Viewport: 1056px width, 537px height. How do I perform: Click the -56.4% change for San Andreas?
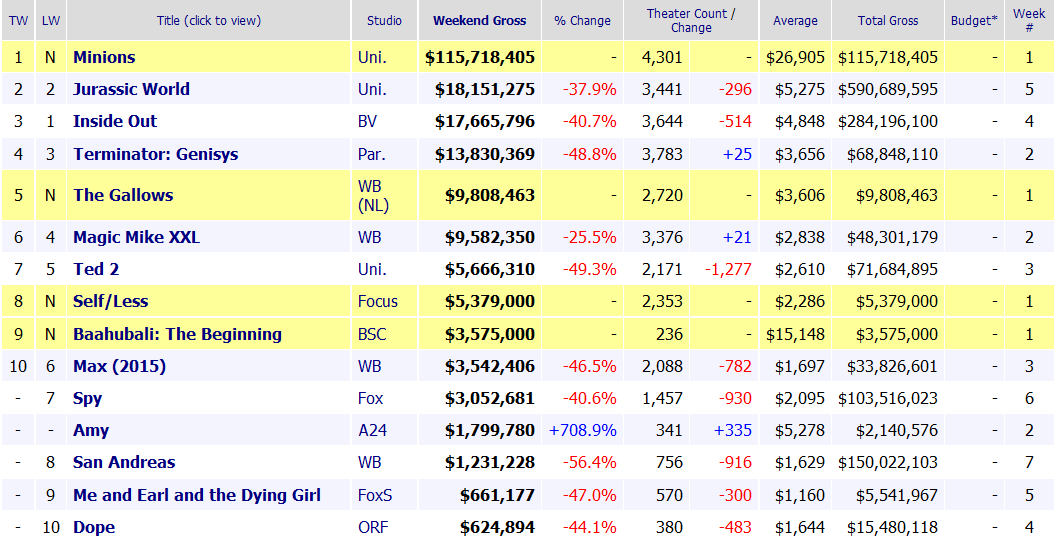pyautogui.click(x=590, y=462)
